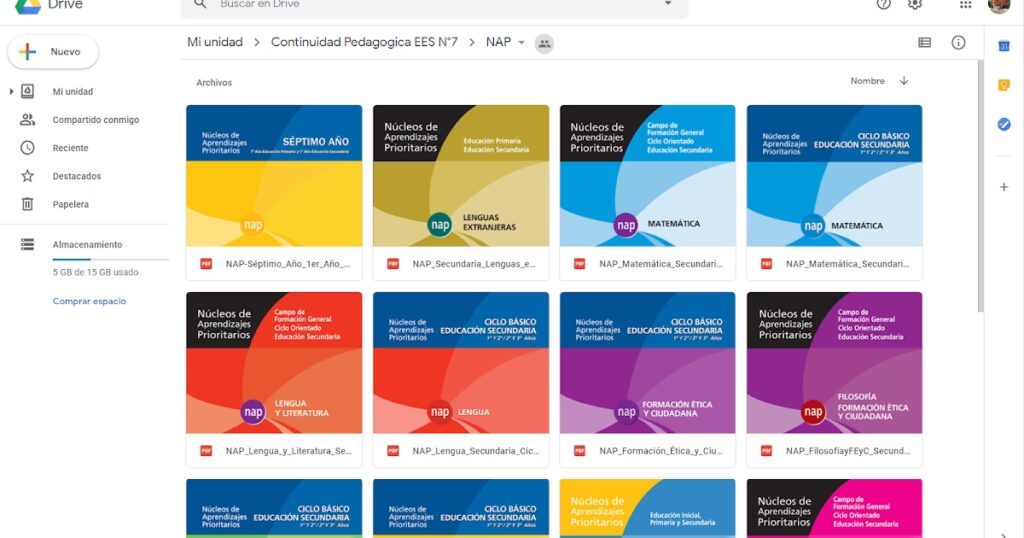Open Papelera in the sidebar
This screenshot has height=538, width=1024.
[x=70, y=204]
